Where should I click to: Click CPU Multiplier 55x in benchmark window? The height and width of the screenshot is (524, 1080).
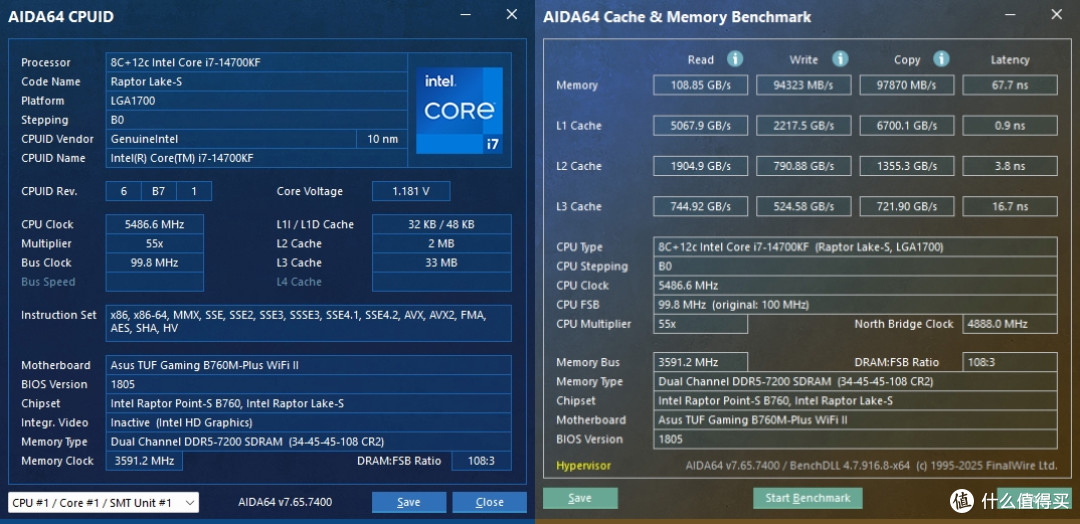pyautogui.click(x=700, y=324)
